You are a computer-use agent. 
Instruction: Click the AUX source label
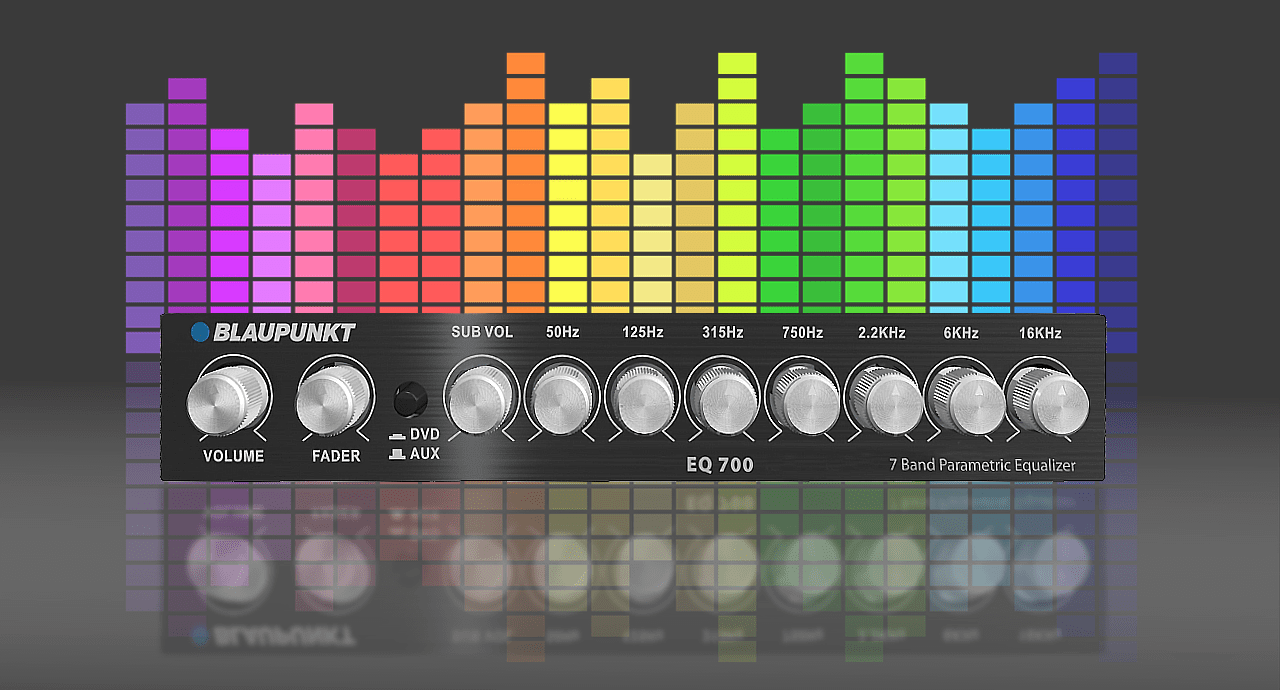(425, 454)
